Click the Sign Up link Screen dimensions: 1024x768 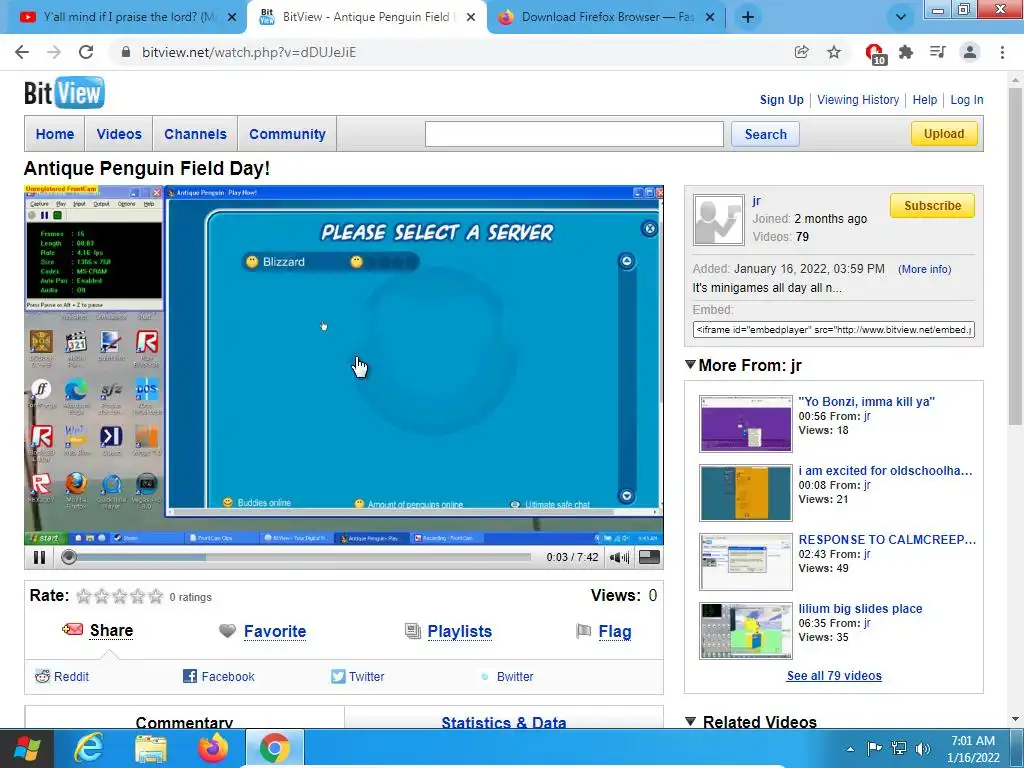(x=781, y=99)
